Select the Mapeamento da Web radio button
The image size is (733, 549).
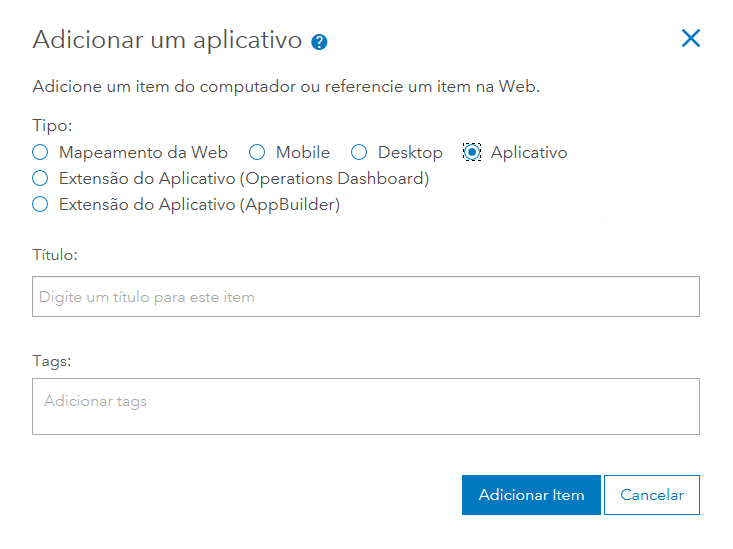[40, 153]
